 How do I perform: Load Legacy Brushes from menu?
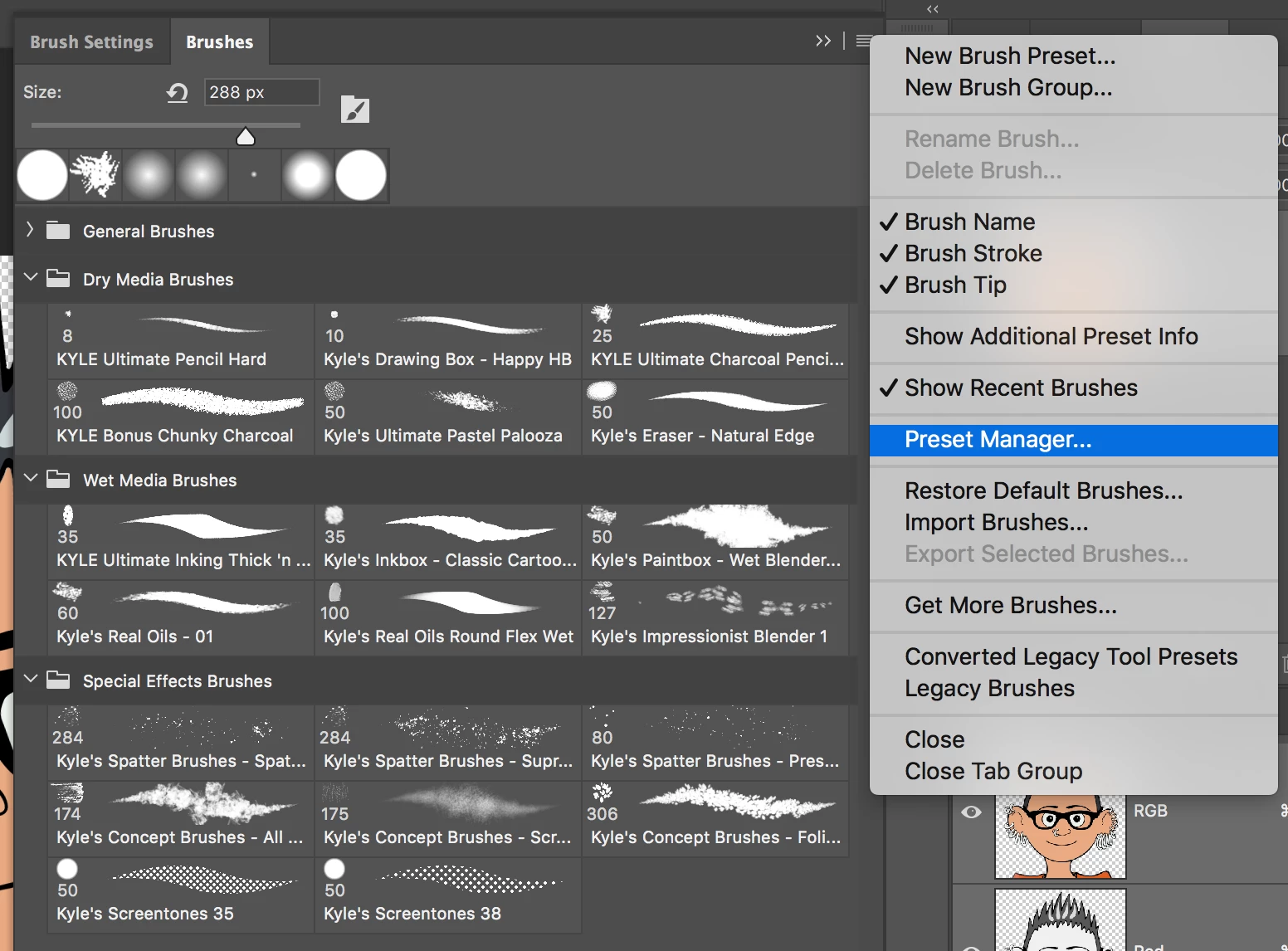tap(1074, 688)
